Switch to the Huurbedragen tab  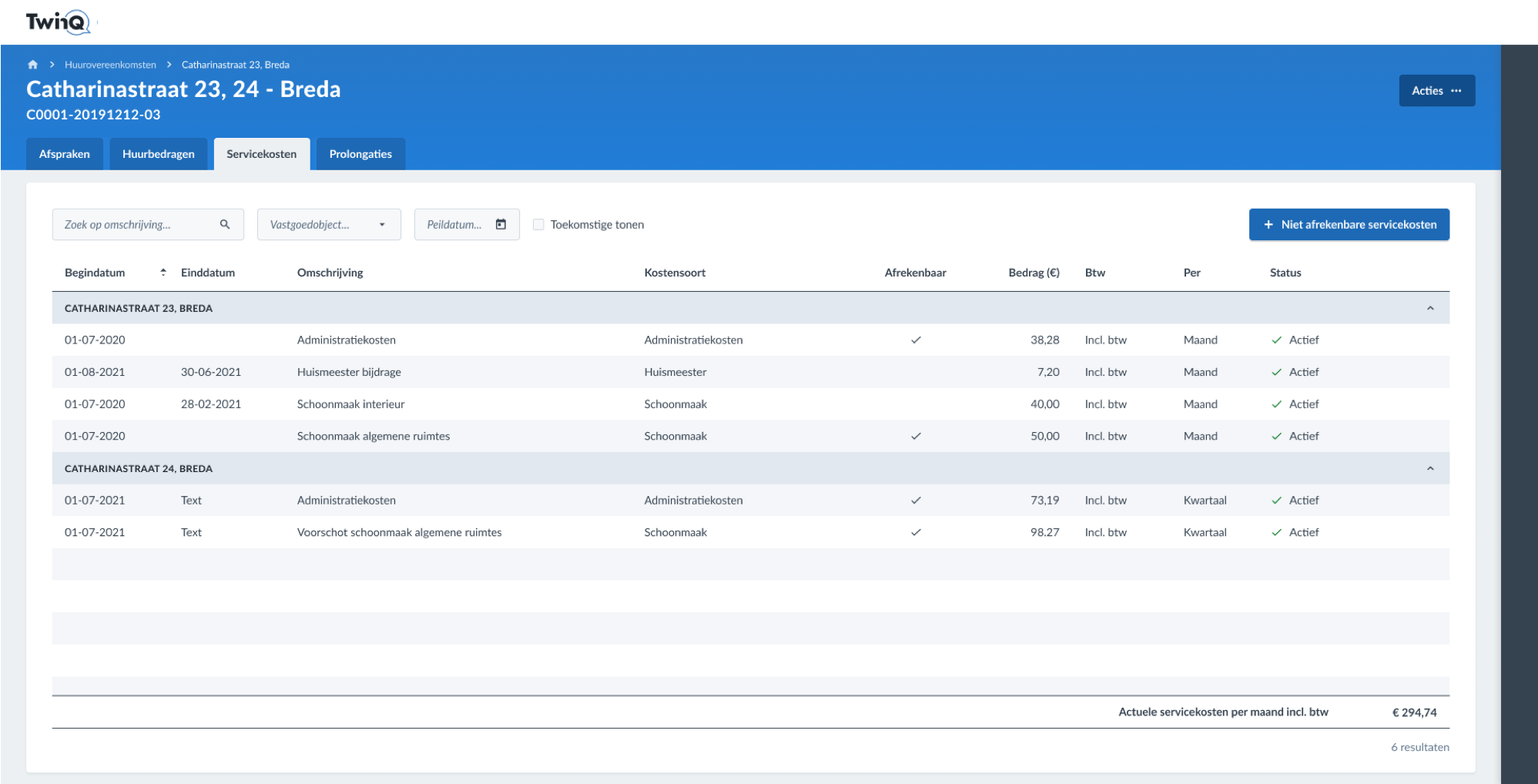(x=159, y=154)
